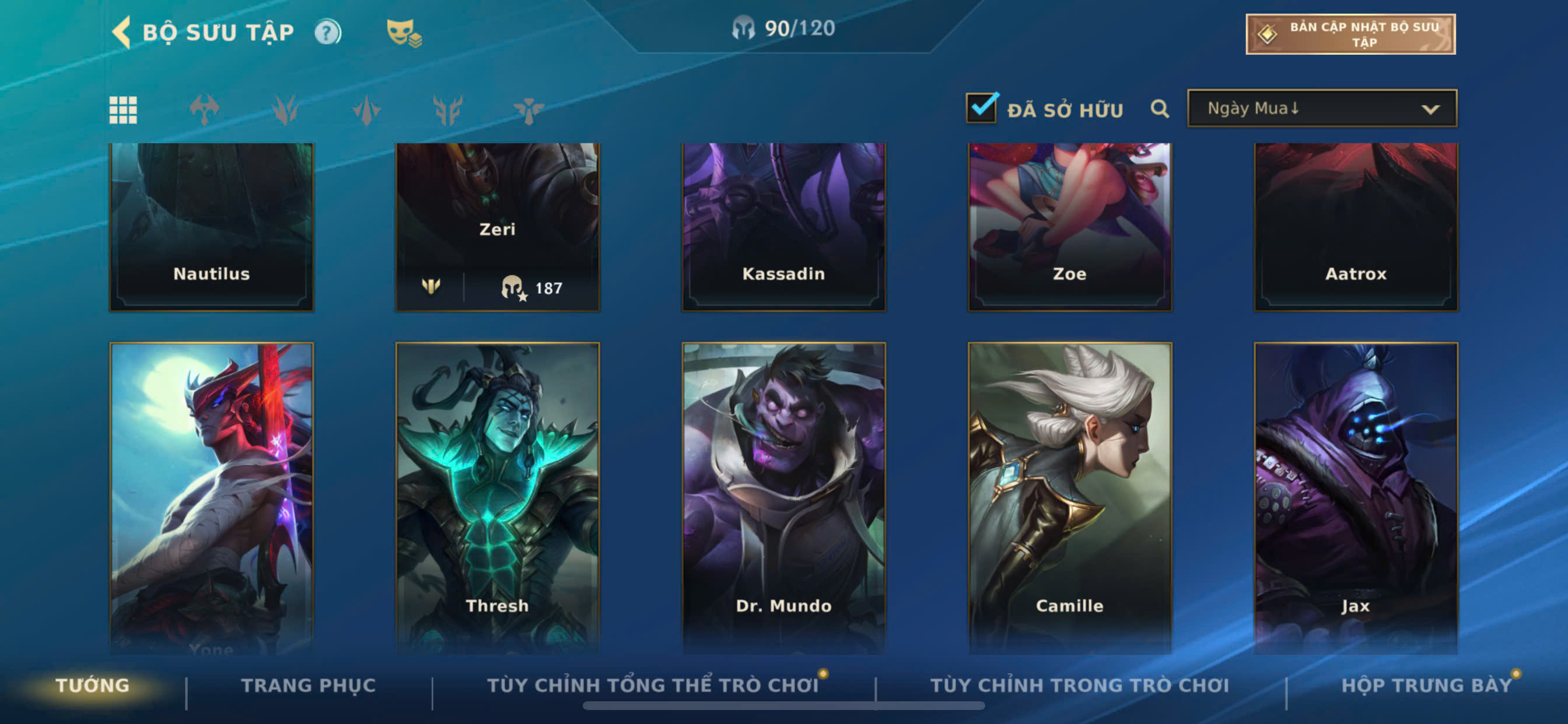Screen dimensions: 1568x724
Task: Open the question mark help icon
Action: pos(327,32)
